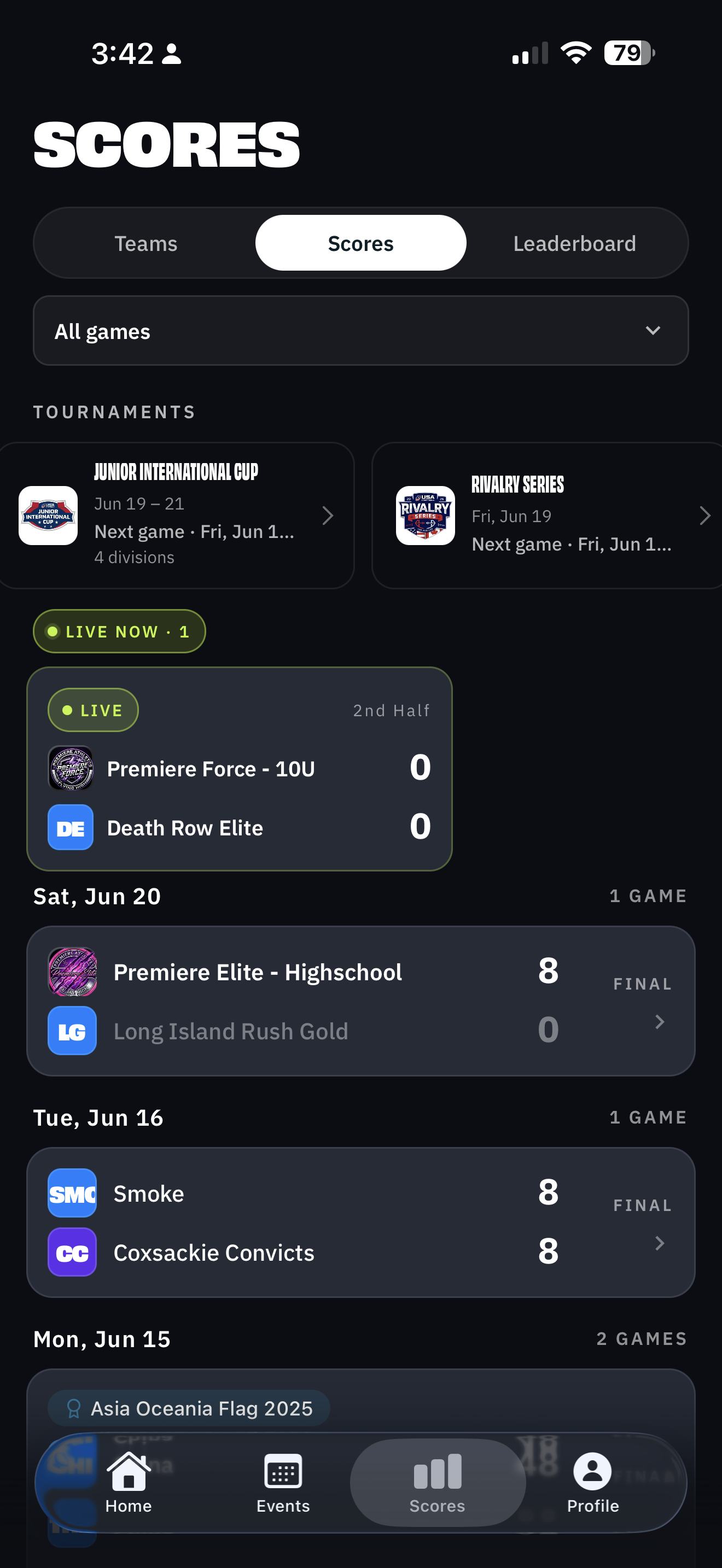Tap the Junior International Cup logo

pyautogui.click(x=48, y=515)
